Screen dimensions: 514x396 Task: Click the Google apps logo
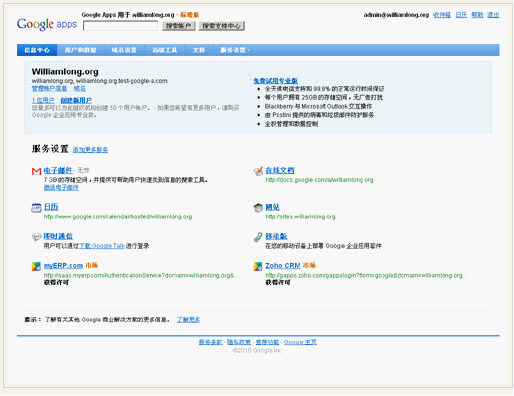[47, 24]
